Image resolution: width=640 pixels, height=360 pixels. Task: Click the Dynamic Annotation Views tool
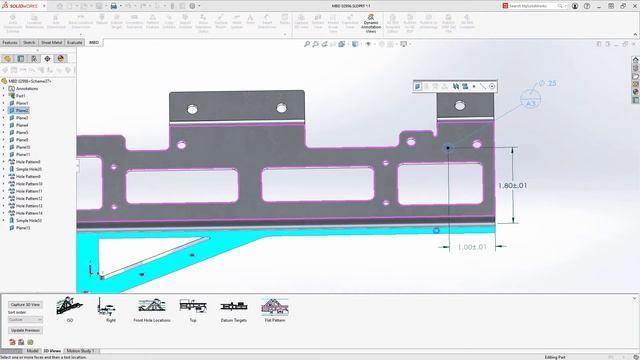371,23
